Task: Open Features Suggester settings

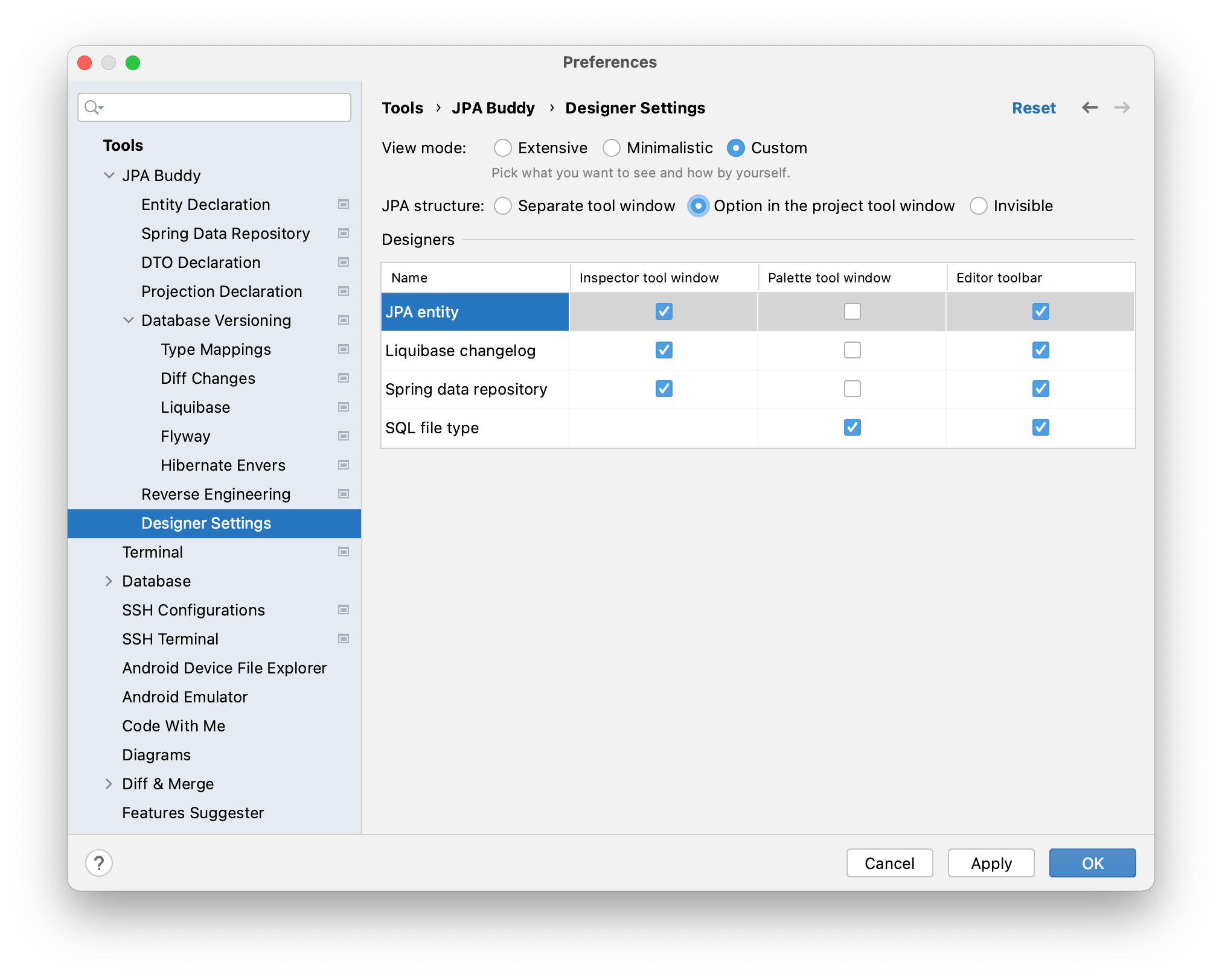Action: pos(193,813)
